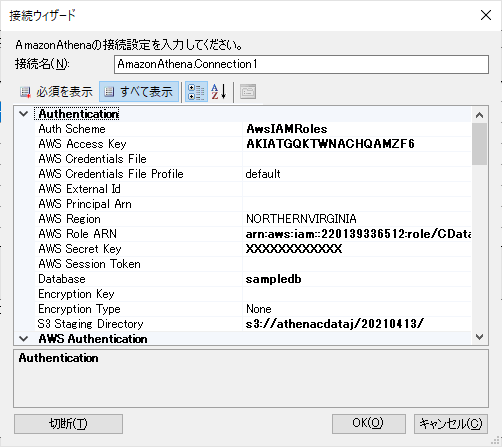Click the AWS Authentication category header text

(x=93, y=339)
